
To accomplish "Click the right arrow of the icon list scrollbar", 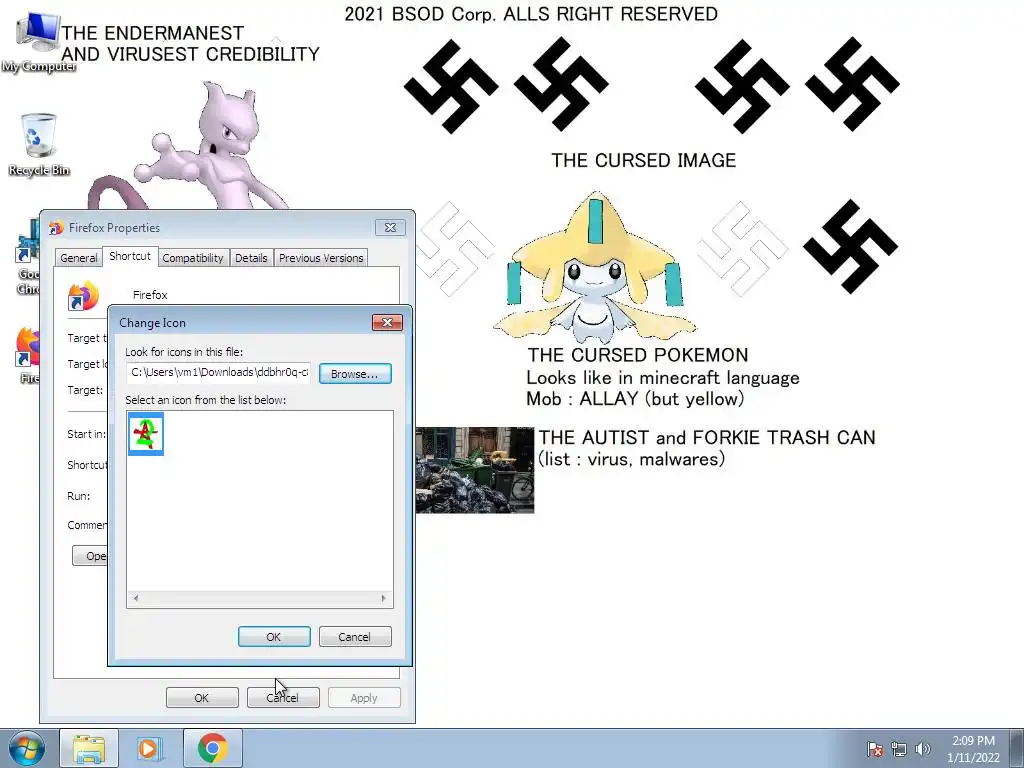I will 383,598.
